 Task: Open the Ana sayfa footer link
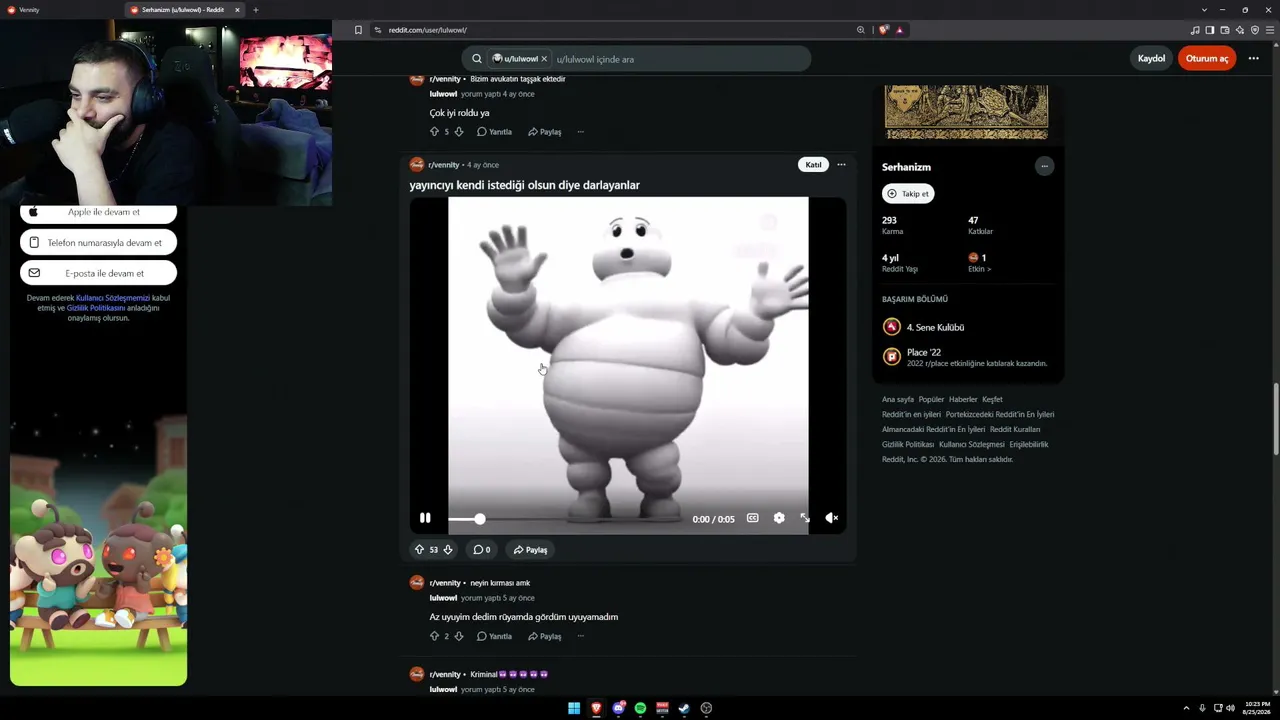click(x=898, y=400)
